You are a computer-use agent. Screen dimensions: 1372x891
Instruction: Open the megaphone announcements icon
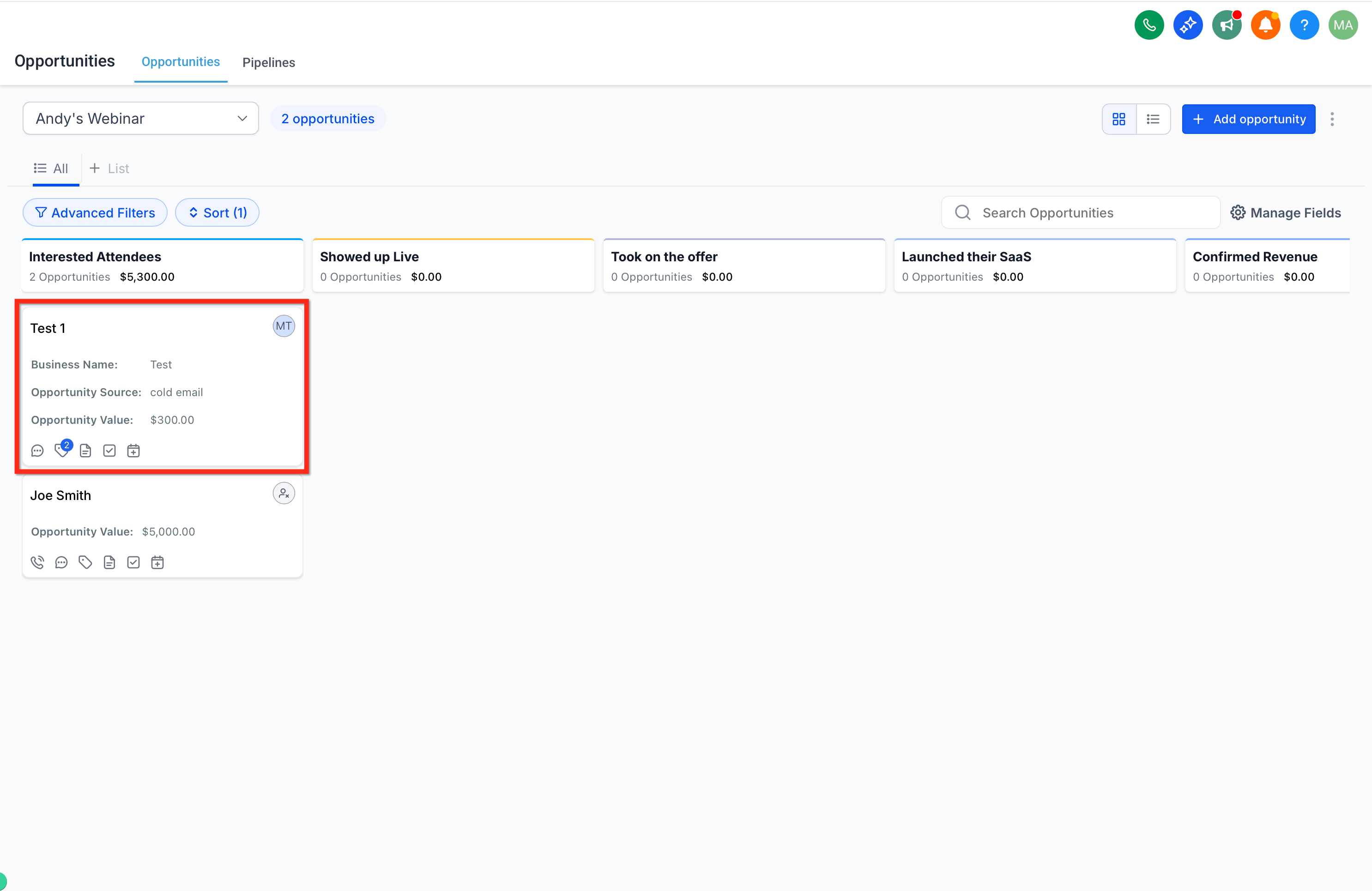click(x=1226, y=25)
